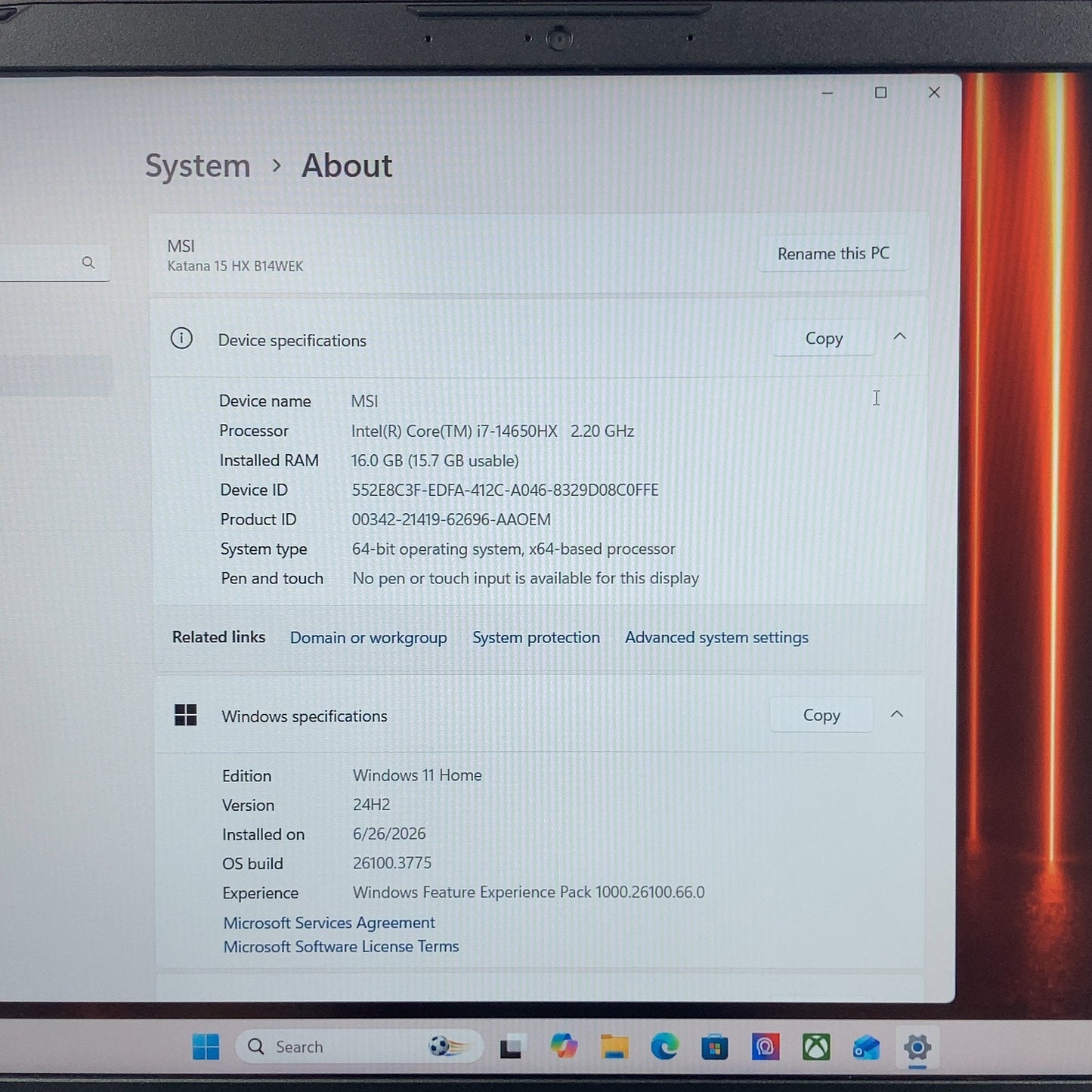Viewport: 1092px width, 1092px height.
Task: Click the Edition value 'Windows 11 Home'
Action: (x=417, y=775)
